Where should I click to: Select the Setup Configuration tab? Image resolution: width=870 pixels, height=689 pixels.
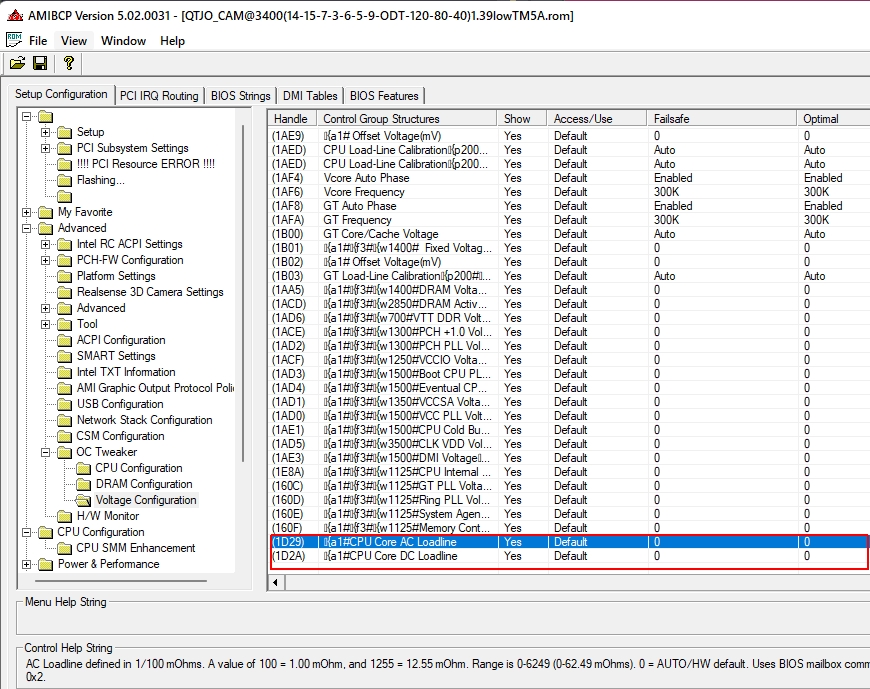[61, 94]
